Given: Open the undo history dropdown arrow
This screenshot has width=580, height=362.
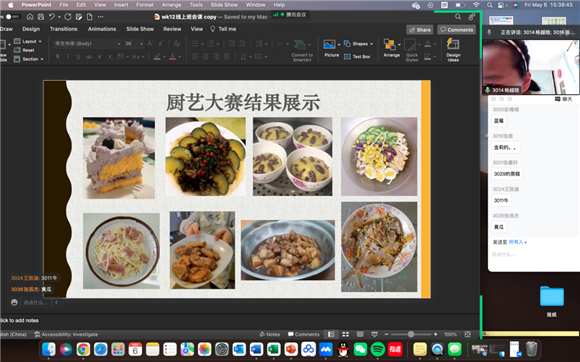Looking at the screenshot, I should coord(59,17).
